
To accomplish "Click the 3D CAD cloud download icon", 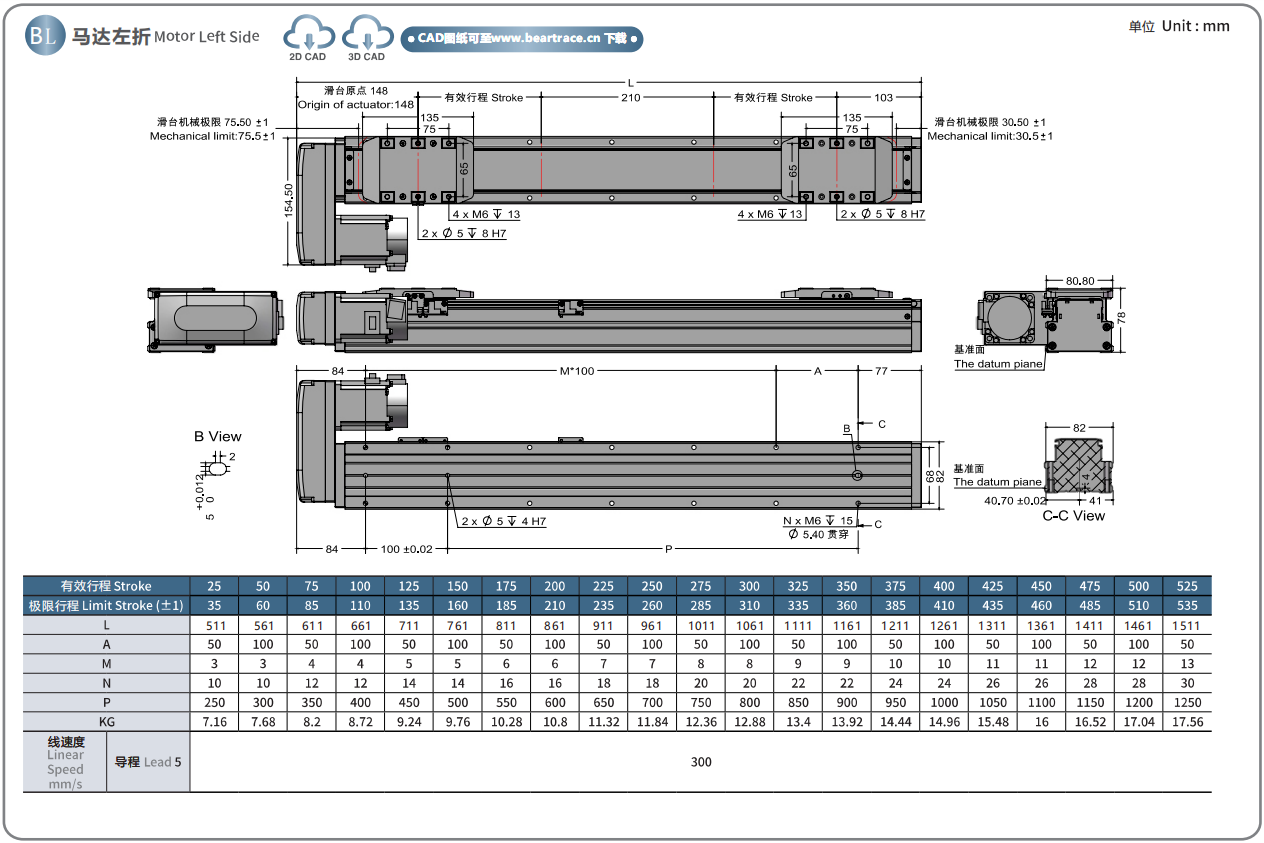I will (366, 35).
